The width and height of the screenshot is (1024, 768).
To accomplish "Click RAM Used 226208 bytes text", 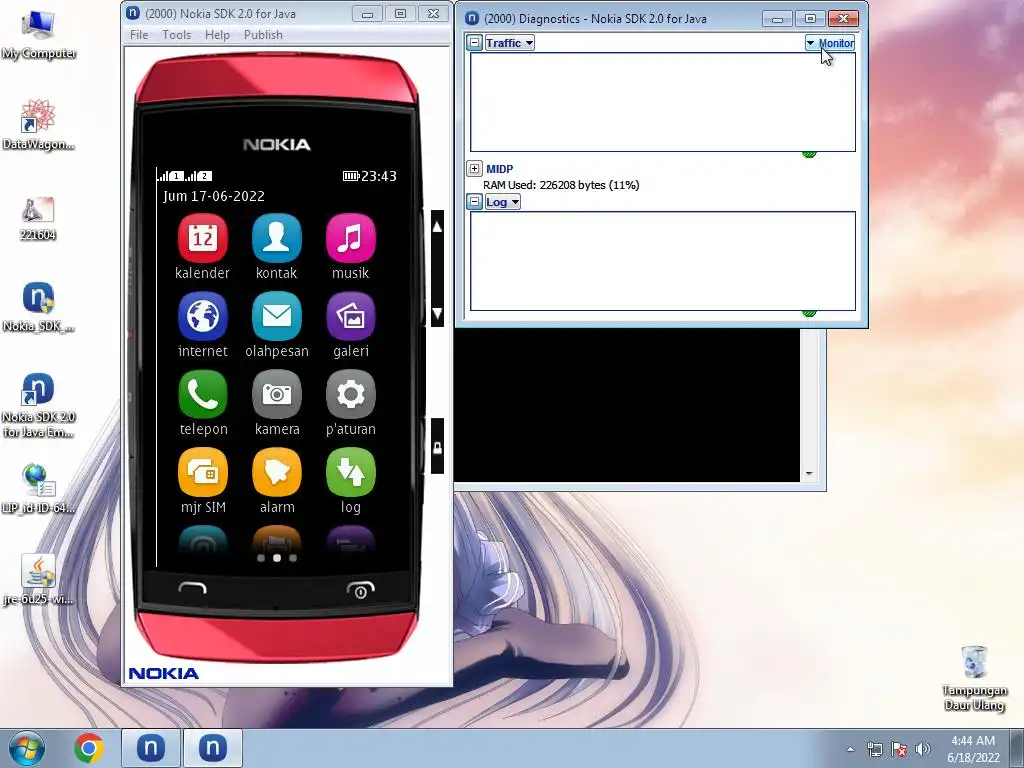I will 561,185.
